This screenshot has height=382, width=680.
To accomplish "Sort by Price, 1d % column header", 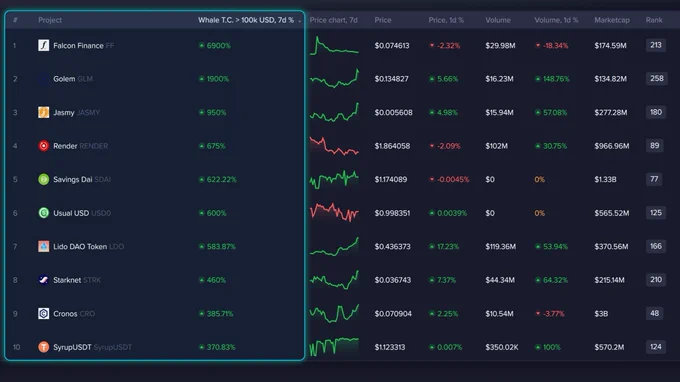I will click(x=446, y=20).
